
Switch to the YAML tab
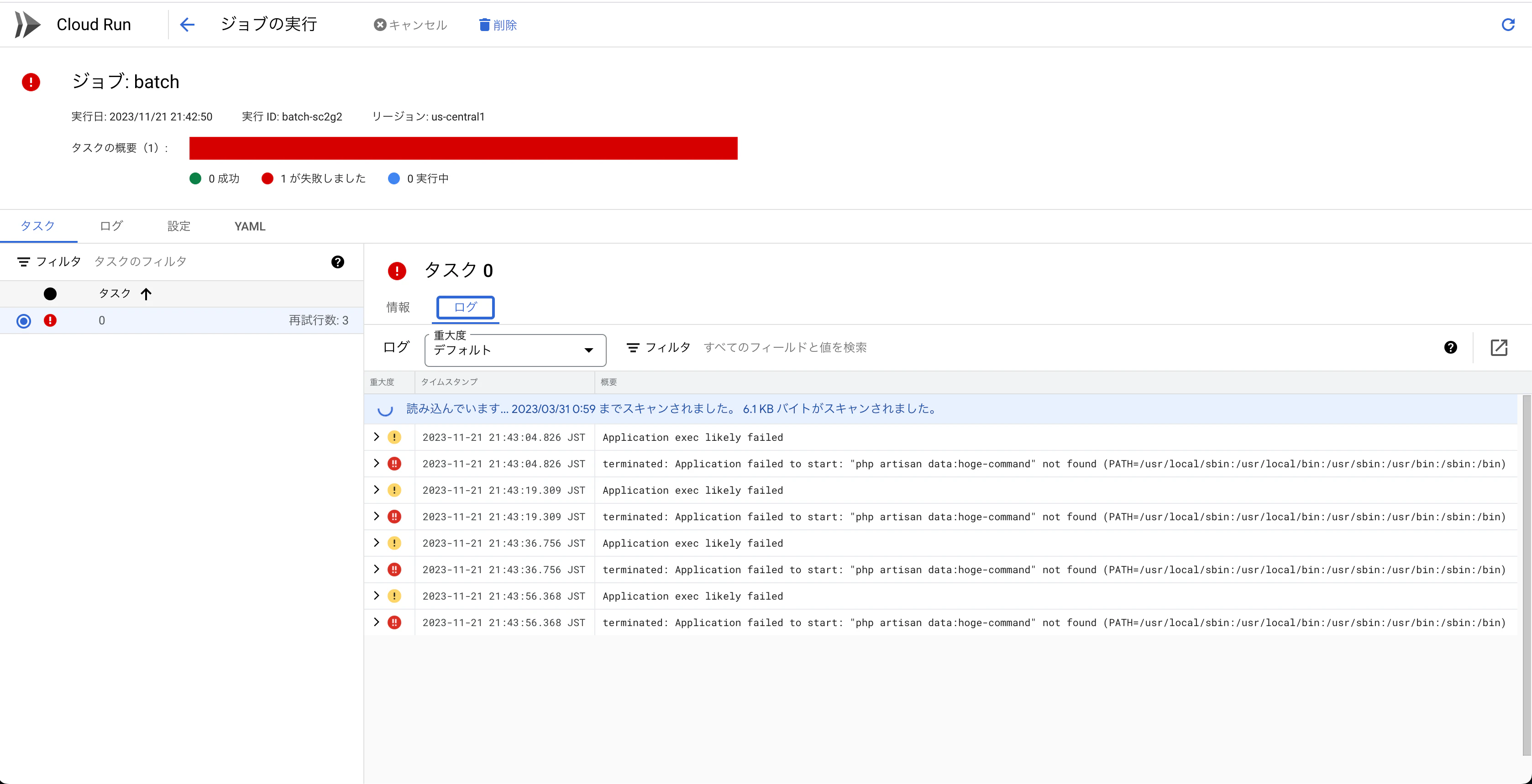coord(250,226)
